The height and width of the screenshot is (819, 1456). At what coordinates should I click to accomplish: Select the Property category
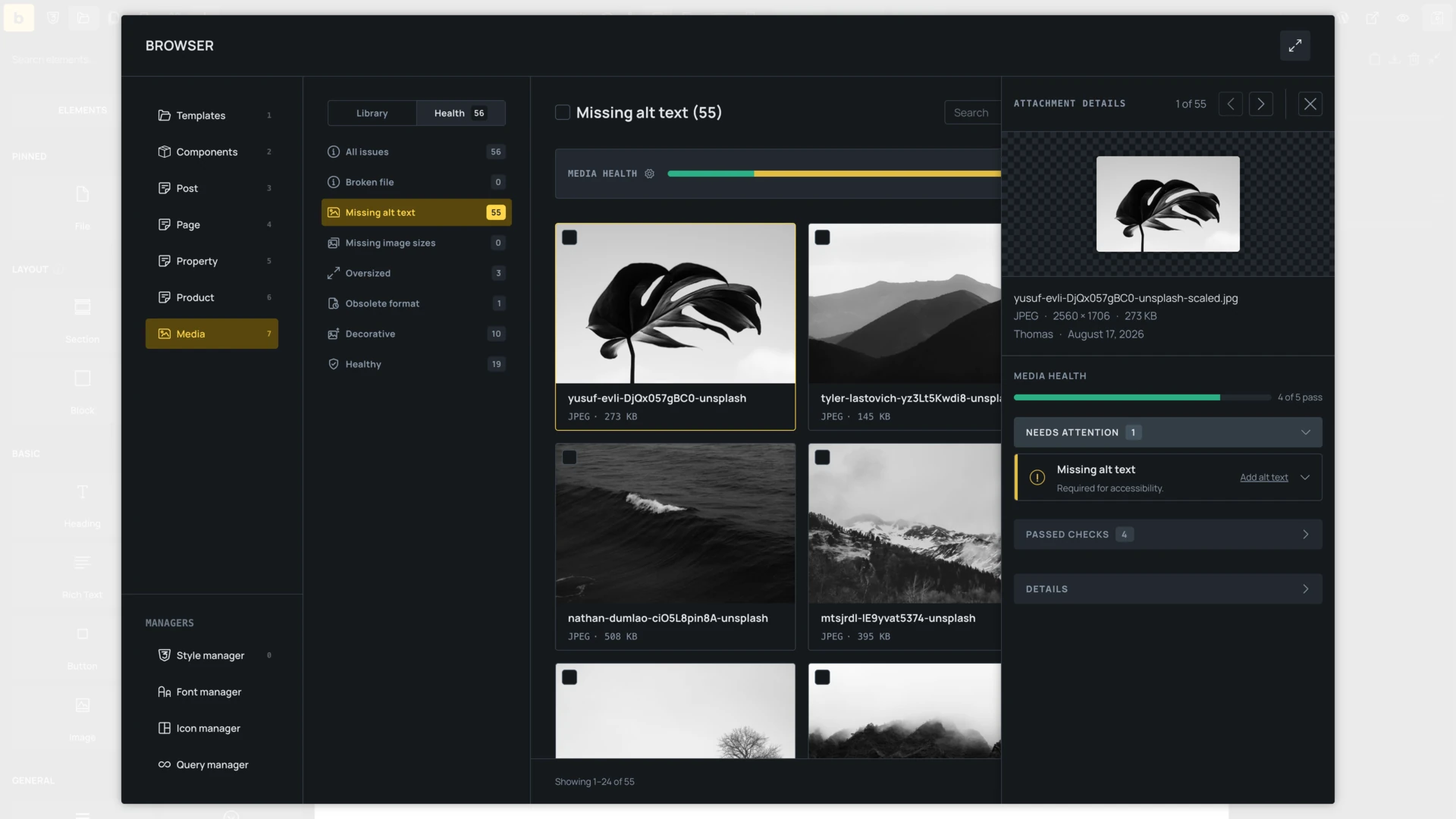[x=212, y=261]
